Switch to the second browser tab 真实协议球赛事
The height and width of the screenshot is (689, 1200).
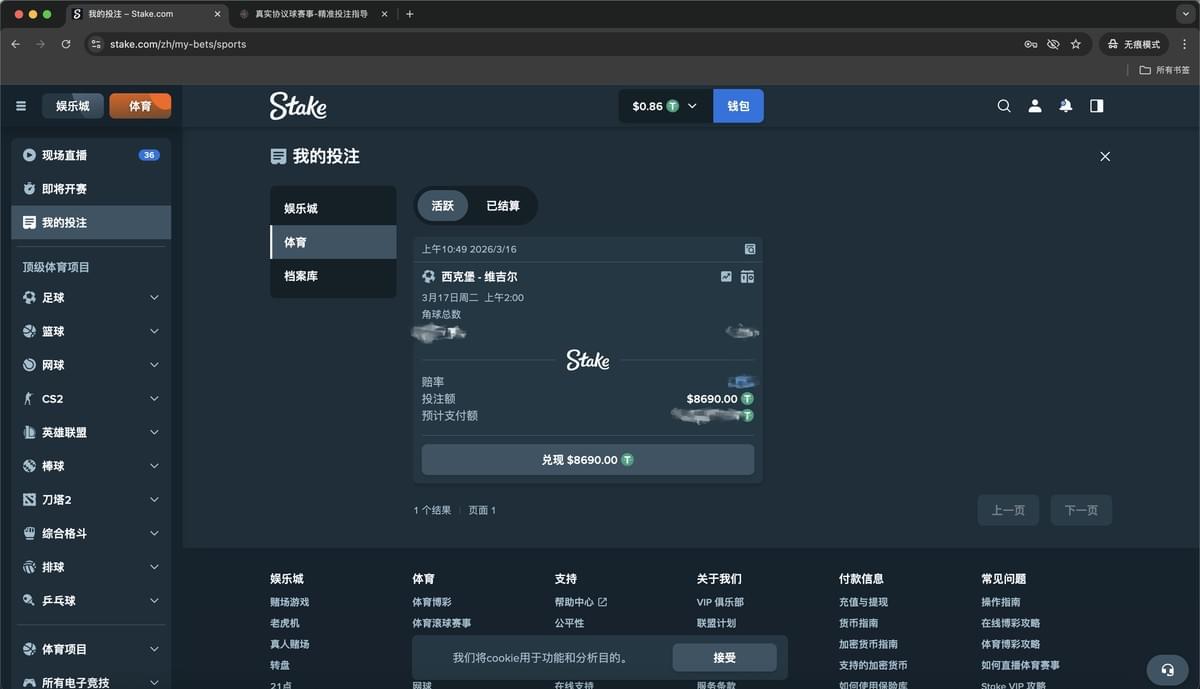(311, 14)
